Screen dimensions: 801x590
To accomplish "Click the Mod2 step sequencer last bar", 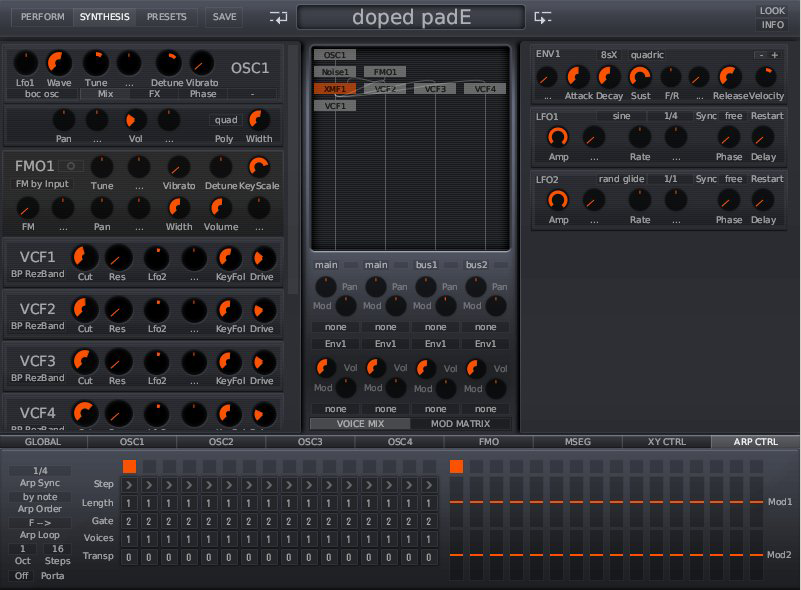I will point(757,555).
